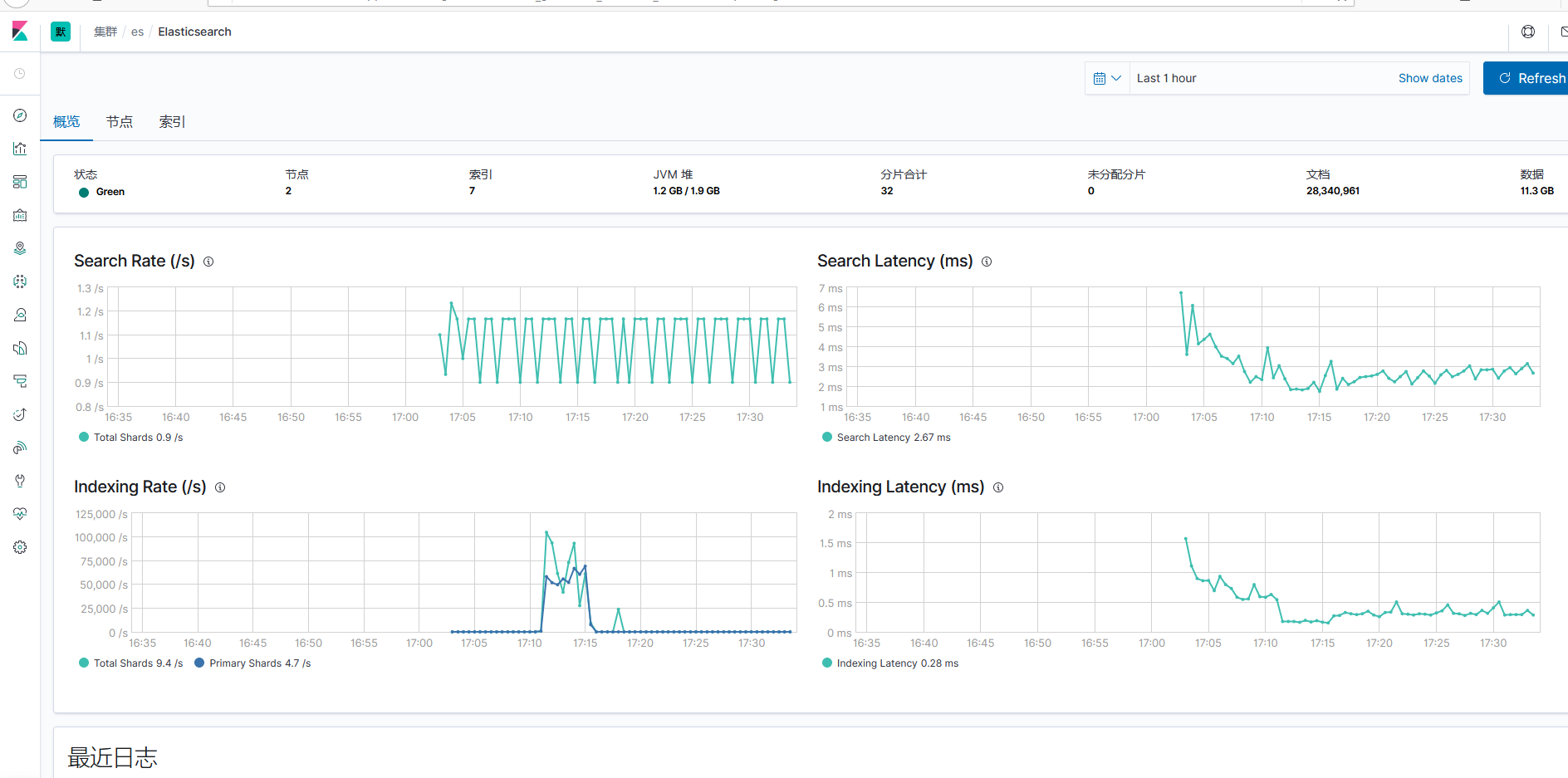This screenshot has height=778, width=1568.
Task: Toggle Search Latency 2.67 ms legend series
Action: coord(886,438)
